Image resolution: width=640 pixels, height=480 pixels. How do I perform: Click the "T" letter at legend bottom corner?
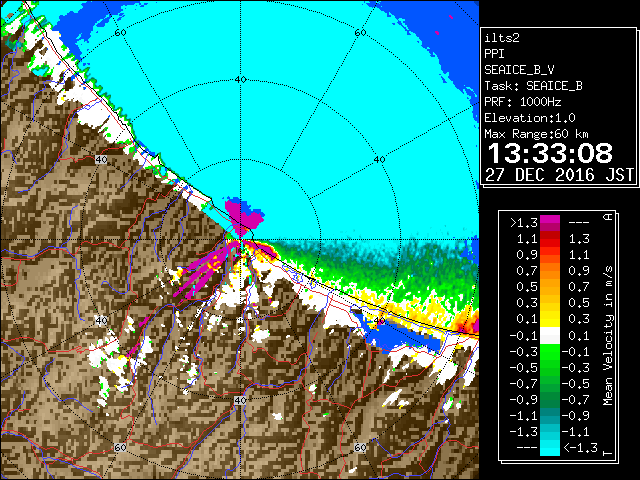click(609, 452)
